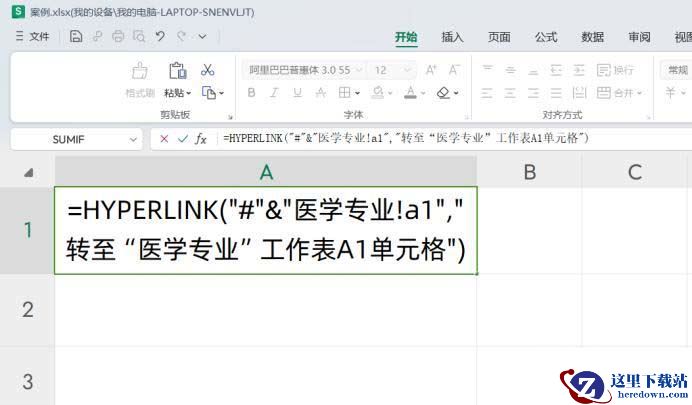The width and height of the screenshot is (692, 405).
Task: Click the eraser clear formatting icon
Action: [444, 93]
